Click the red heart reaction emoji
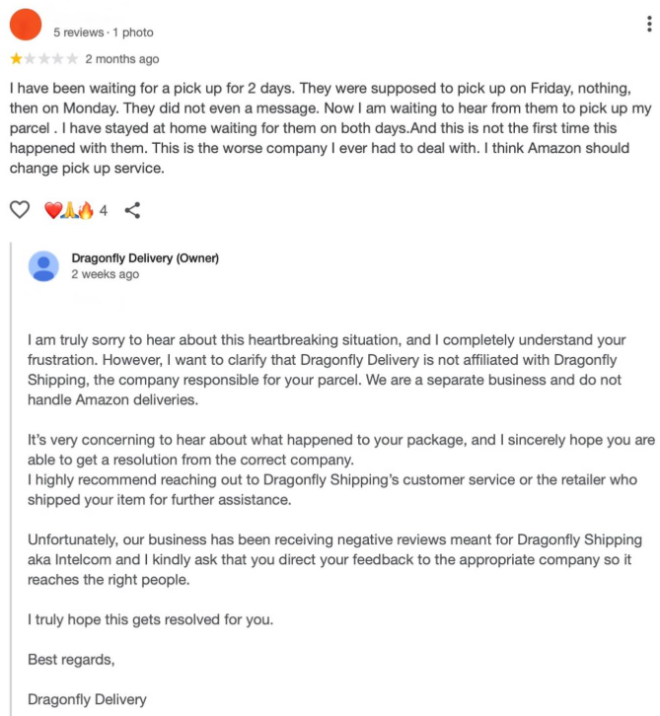Viewport: 660px width, 716px height. pos(54,210)
